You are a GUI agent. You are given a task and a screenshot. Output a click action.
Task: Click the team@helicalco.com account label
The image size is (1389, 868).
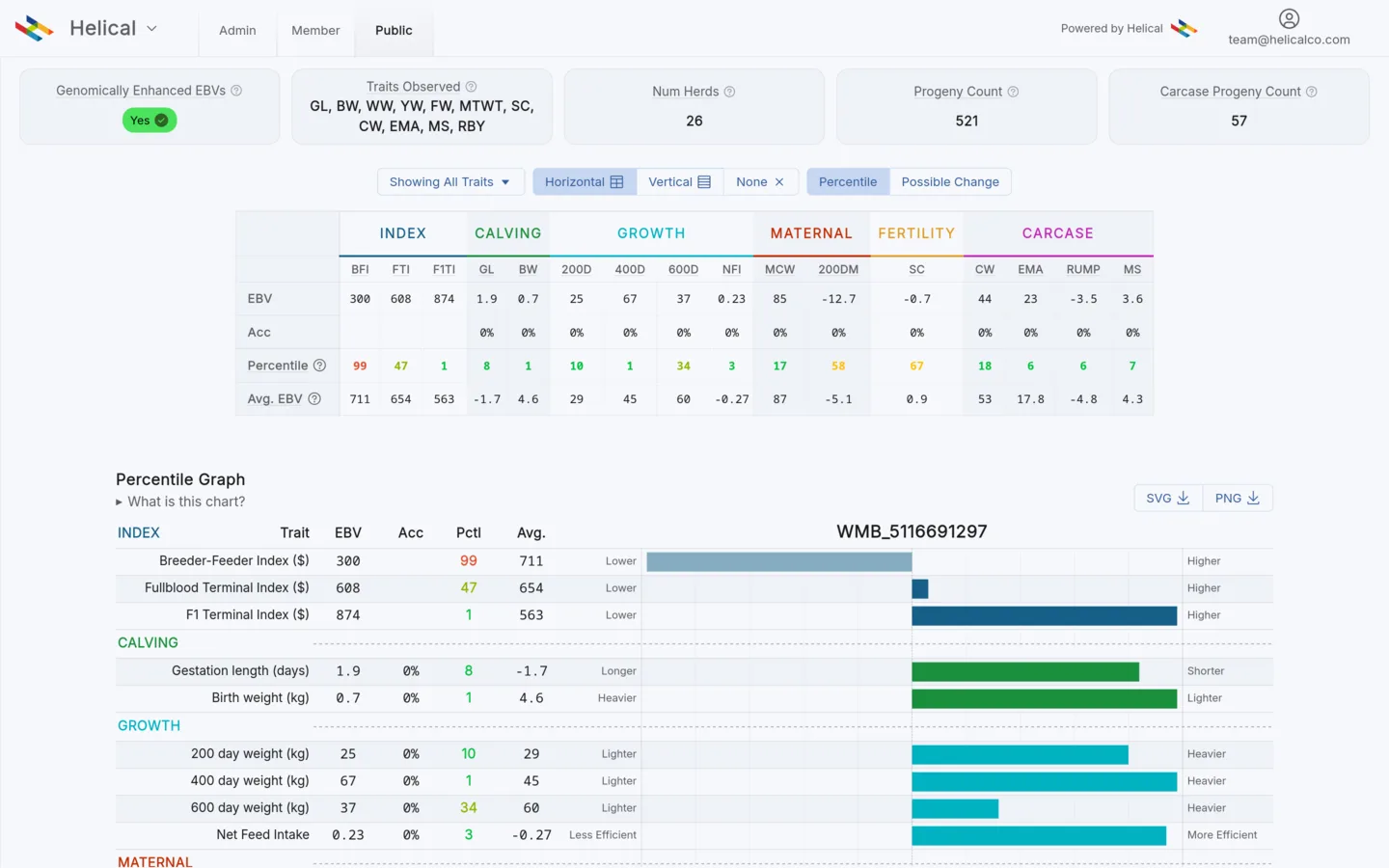1289,40
